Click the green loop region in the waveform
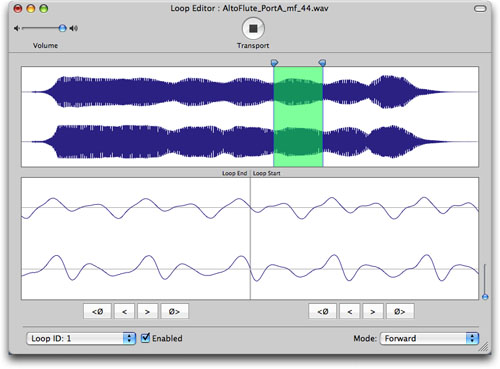Image resolution: width=500 pixels, height=369 pixels. pyautogui.click(x=298, y=117)
